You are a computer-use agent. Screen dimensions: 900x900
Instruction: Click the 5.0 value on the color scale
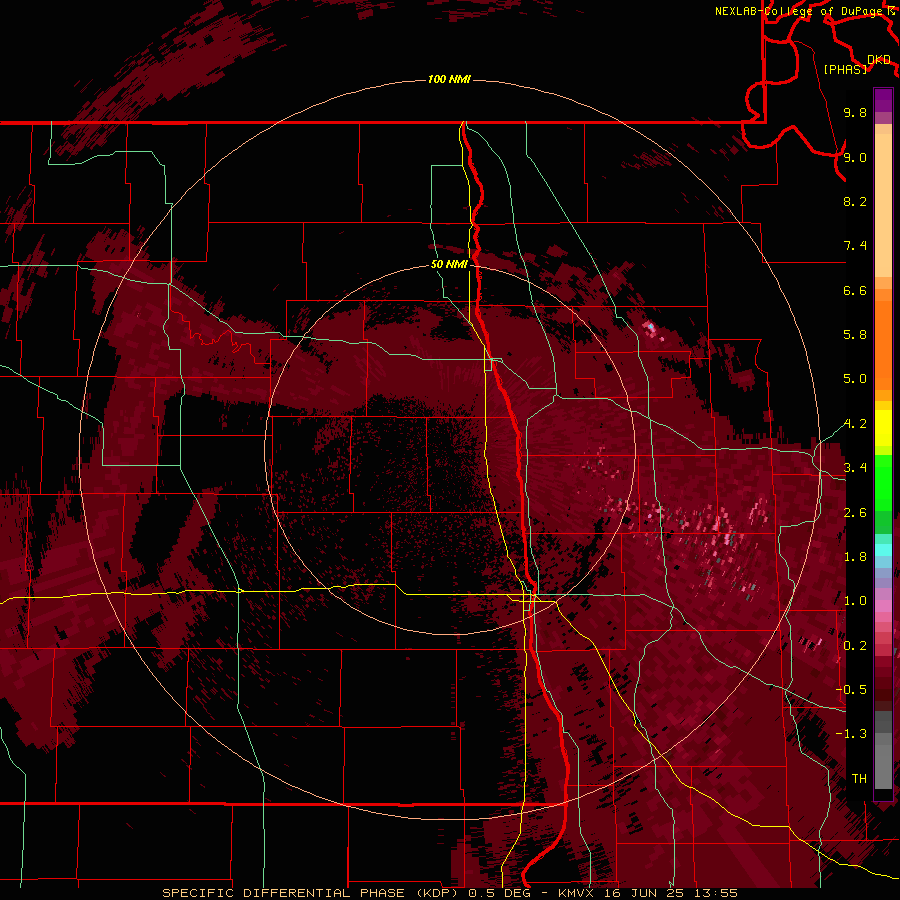[855, 379]
